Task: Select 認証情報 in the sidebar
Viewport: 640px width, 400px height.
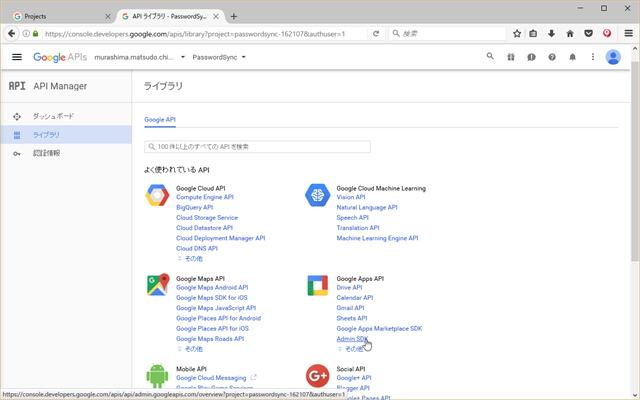Action: (66, 153)
